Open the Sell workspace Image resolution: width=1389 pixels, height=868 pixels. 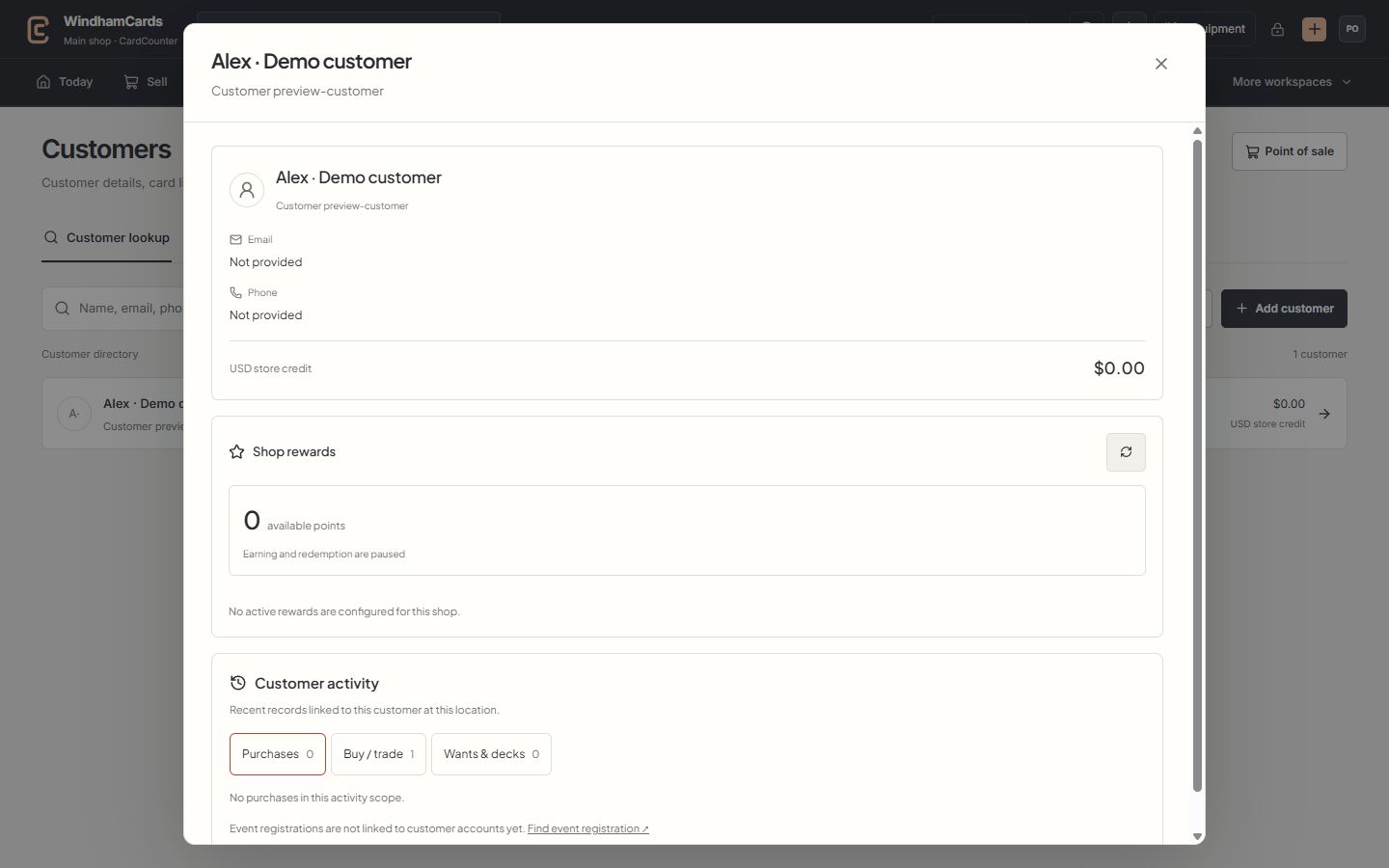146,82
